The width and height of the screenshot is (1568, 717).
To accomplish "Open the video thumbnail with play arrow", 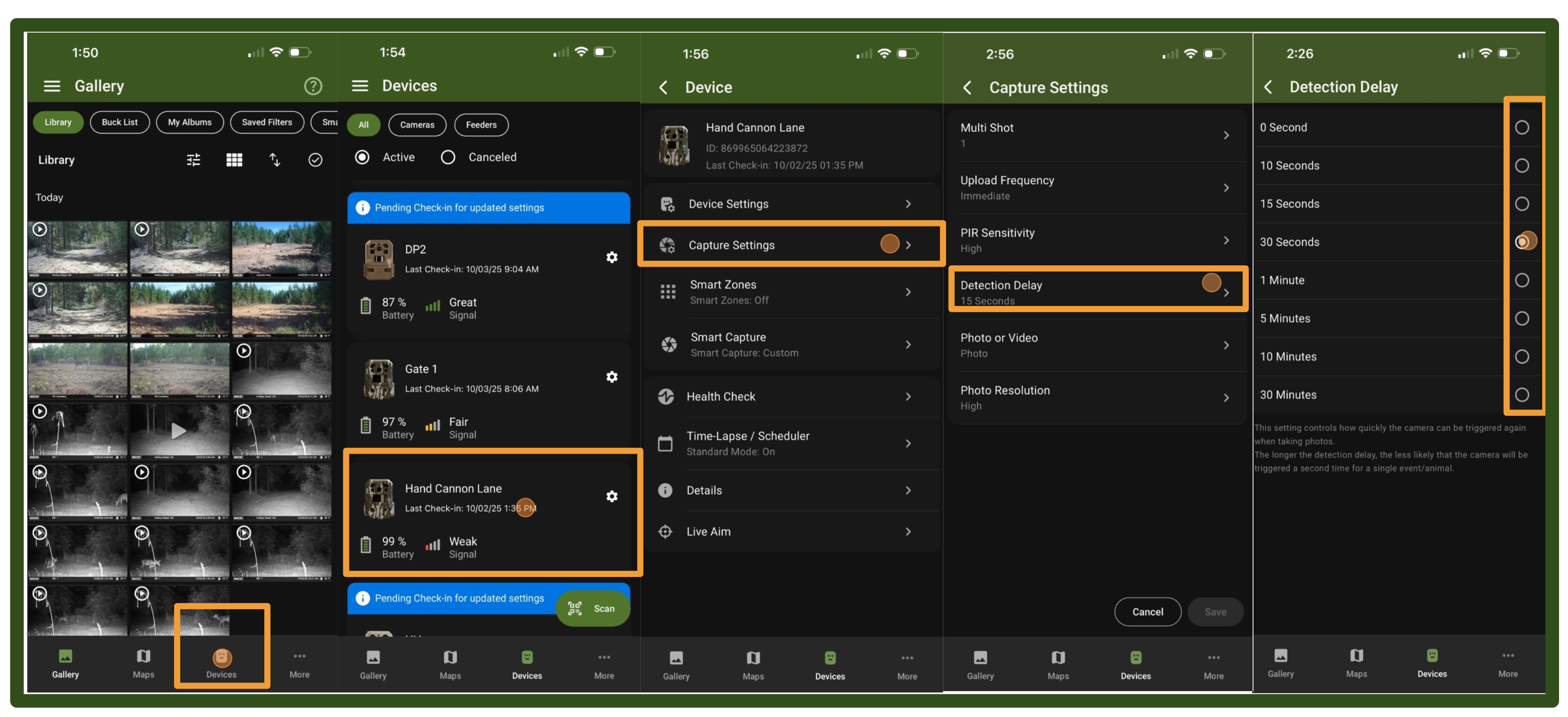I will (179, 431).
